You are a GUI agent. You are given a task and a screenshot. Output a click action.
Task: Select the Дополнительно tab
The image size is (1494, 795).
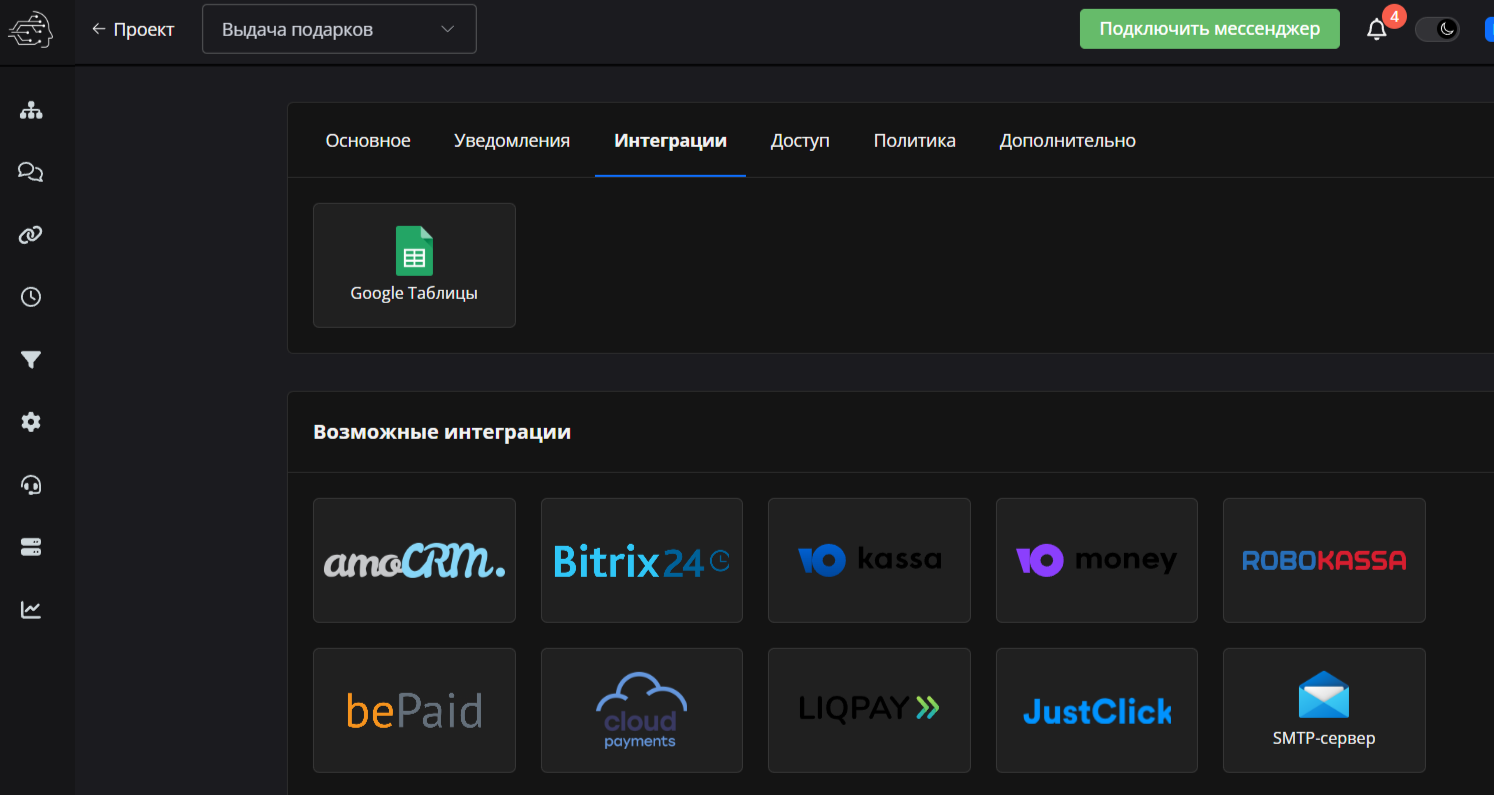click(x=1067, y=141)
